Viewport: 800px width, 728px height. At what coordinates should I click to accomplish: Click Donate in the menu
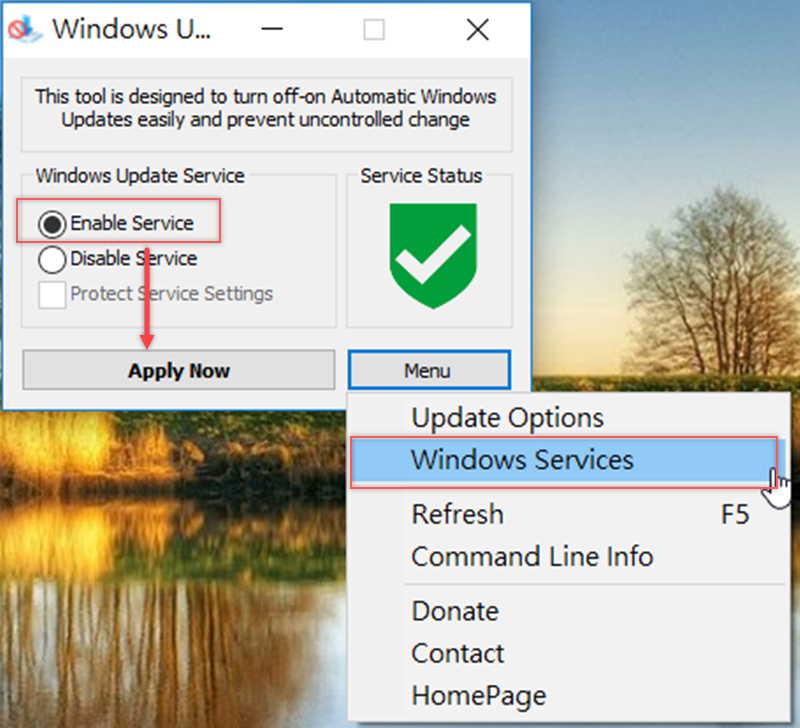coord(569,611)
